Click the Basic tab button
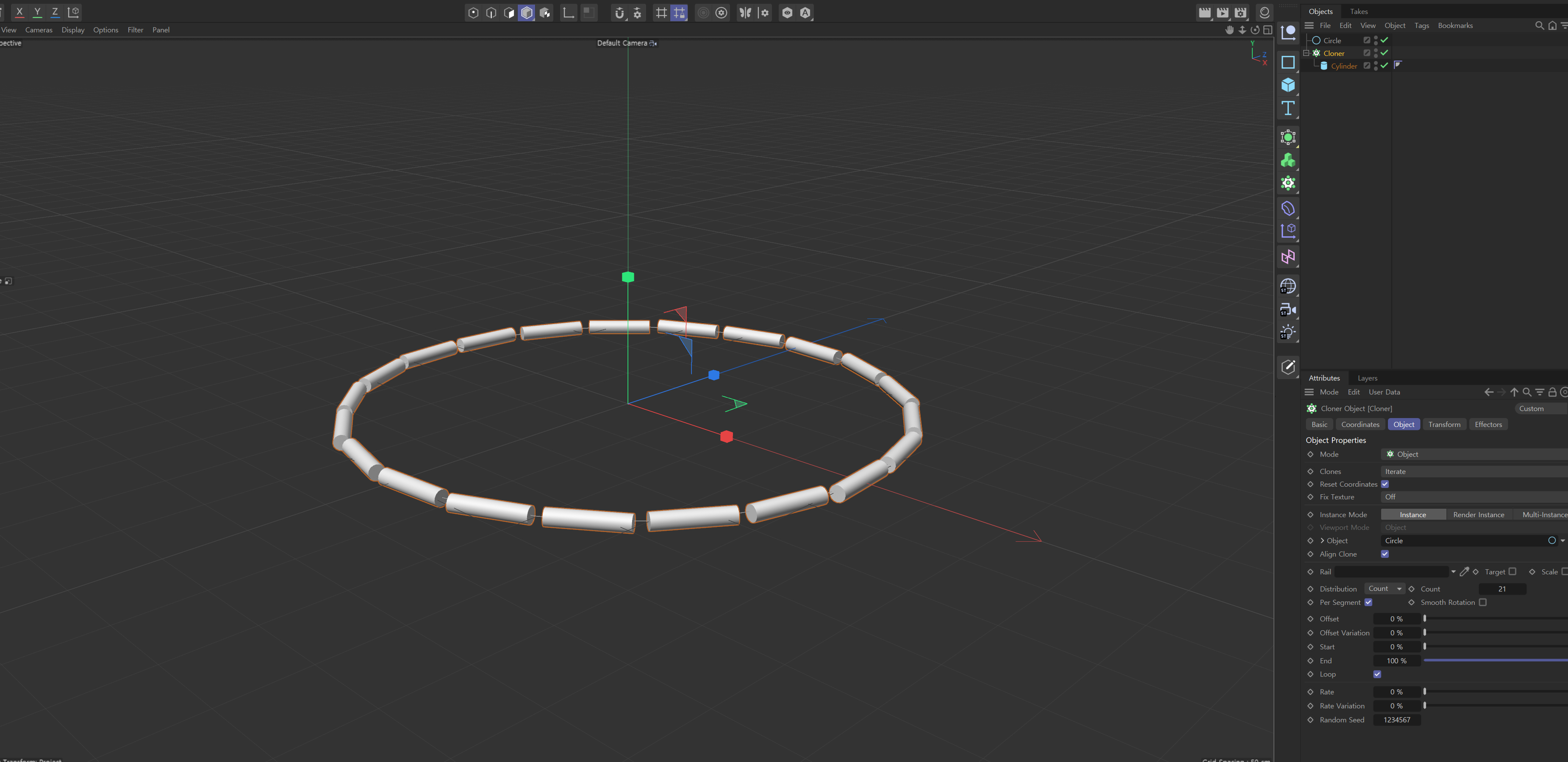Image resolution: width=1568 pixels, height=762 pixels. tap(1320, 424)
